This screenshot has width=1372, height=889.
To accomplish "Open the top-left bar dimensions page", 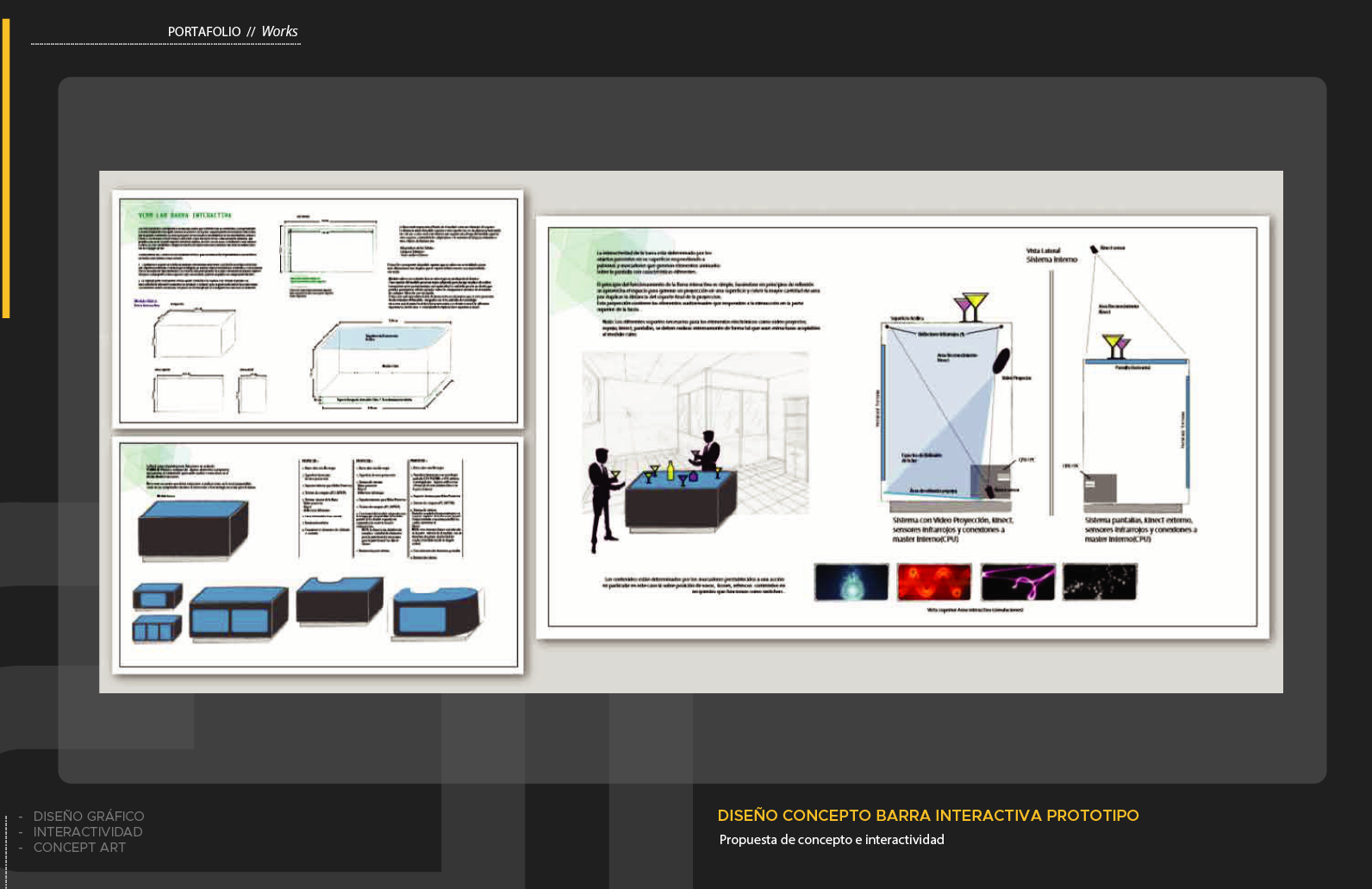I will coord(318,309).
